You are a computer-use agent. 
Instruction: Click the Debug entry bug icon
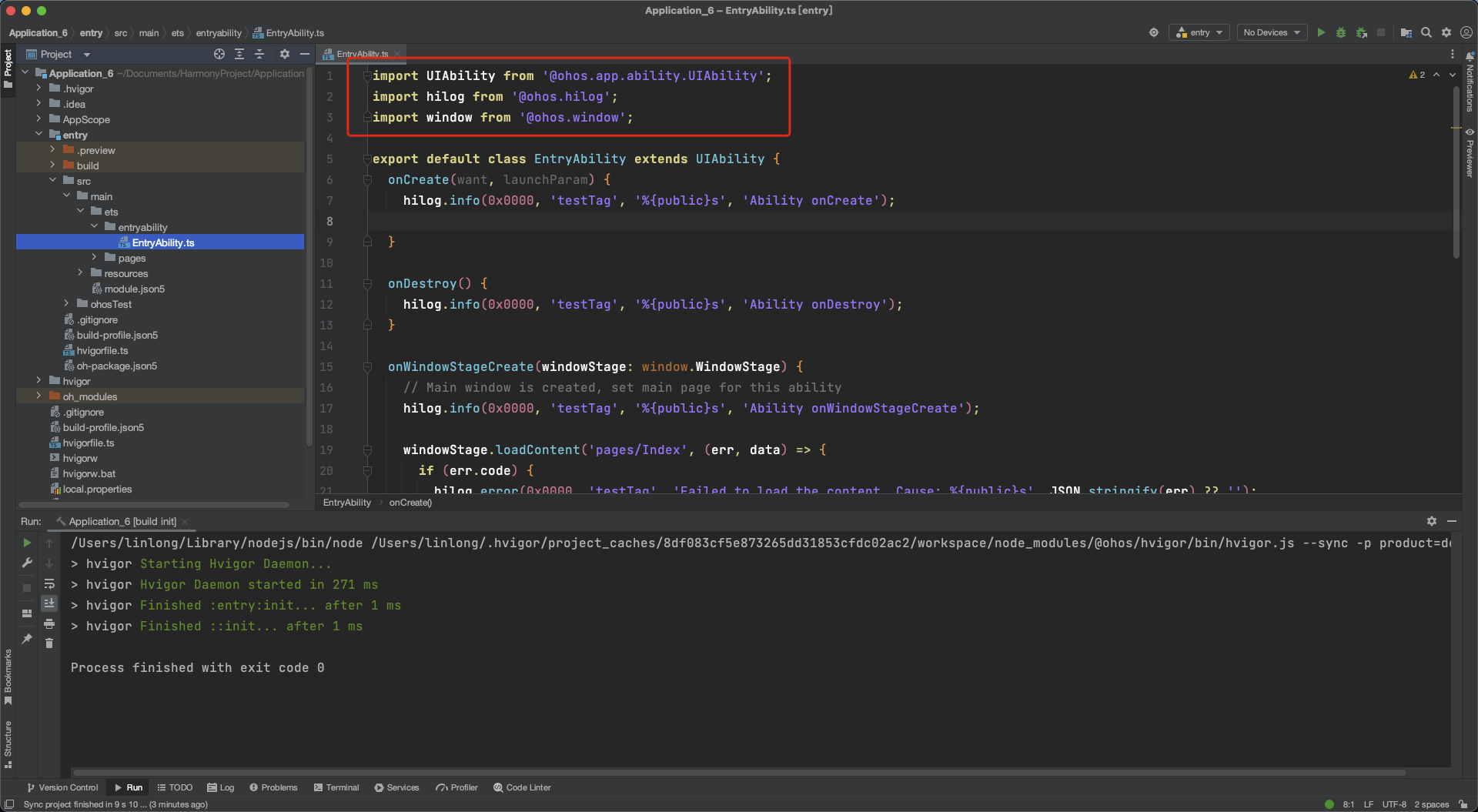point(1341,32)
